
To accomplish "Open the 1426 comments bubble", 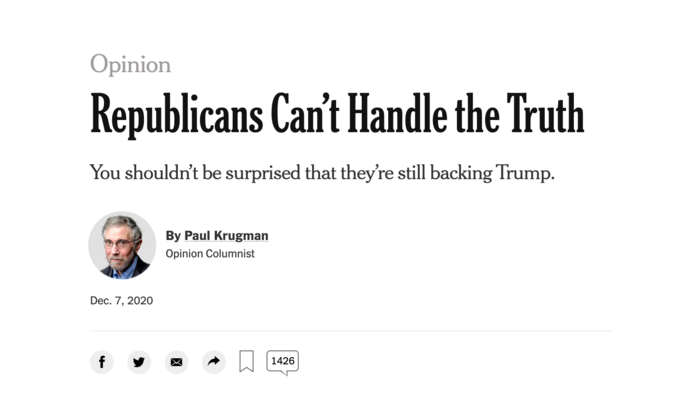I will pyautogui.click(x=282, y=361).
